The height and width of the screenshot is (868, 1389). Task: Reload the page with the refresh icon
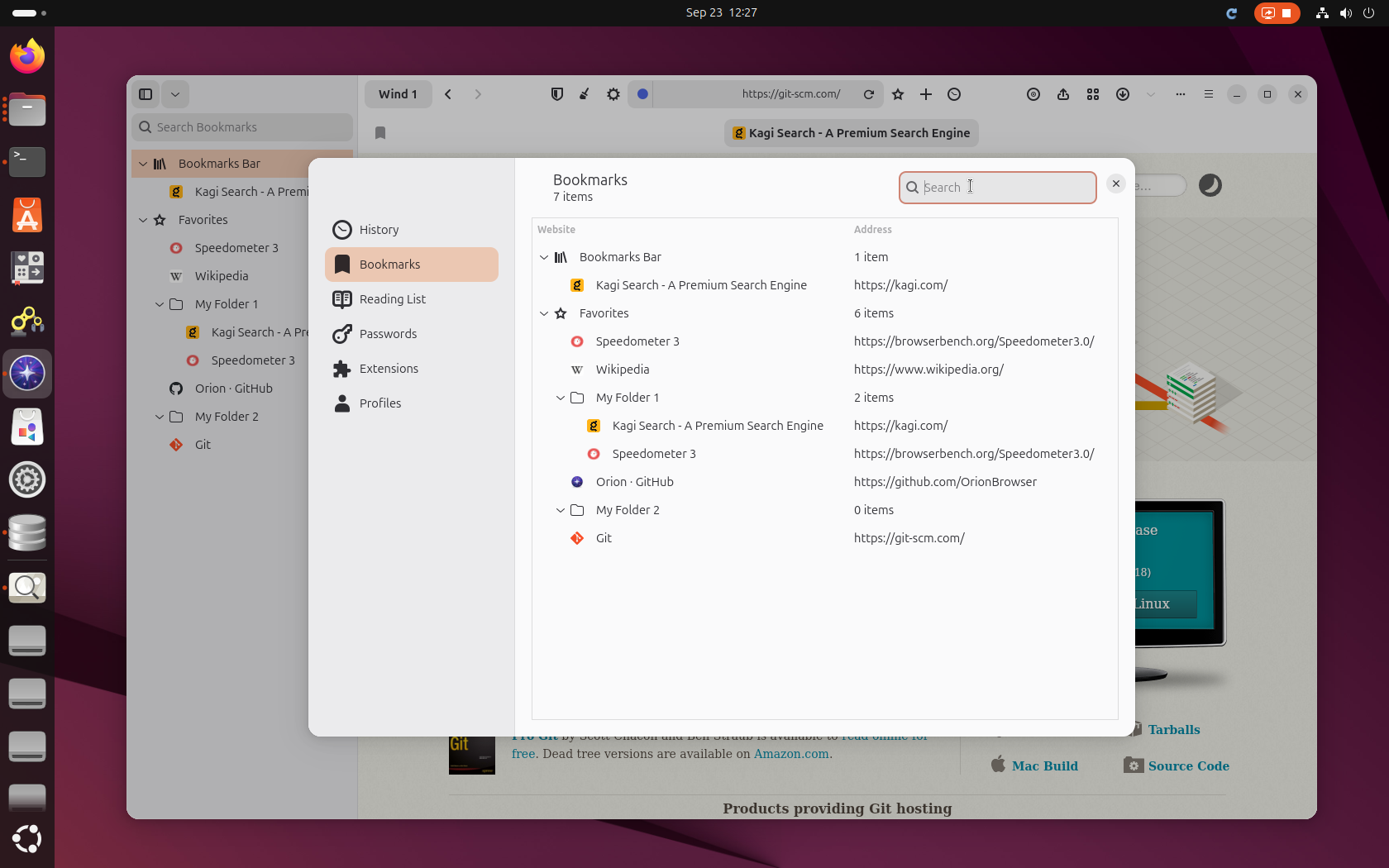(x=869, y=94)
